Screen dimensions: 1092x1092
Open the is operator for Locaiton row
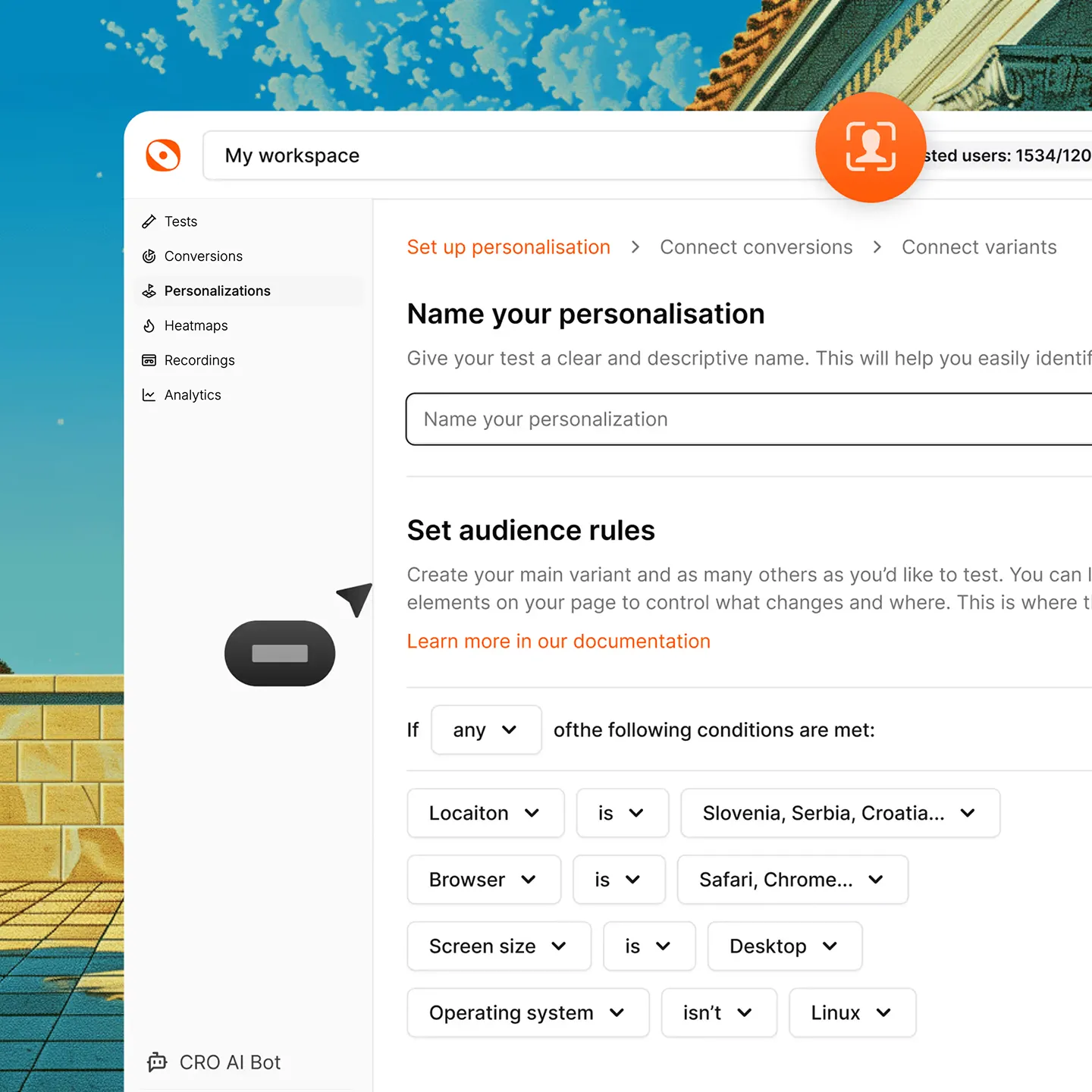[623, 813]
